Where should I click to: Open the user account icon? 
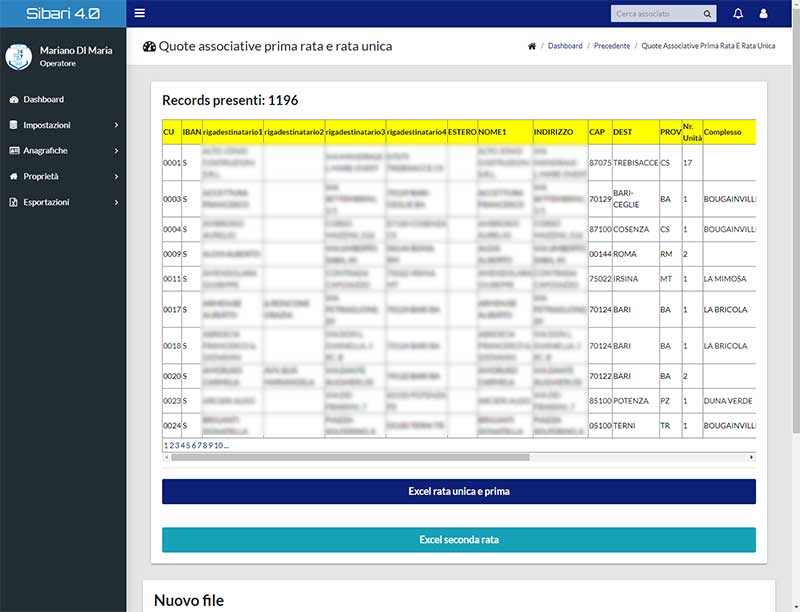(763, 14)
